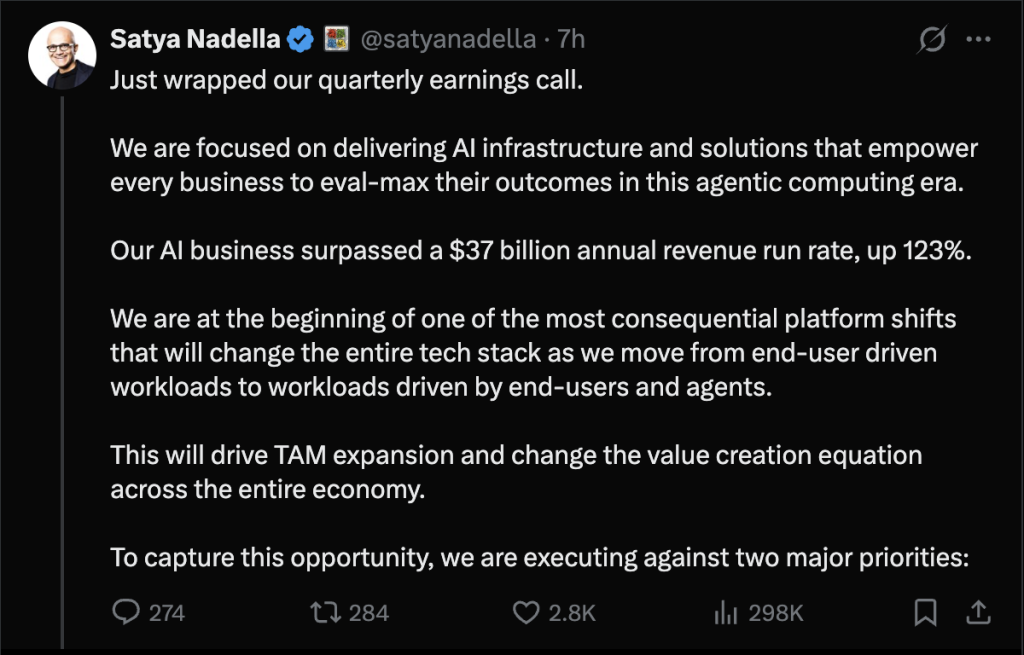Click the repost arrows icon

coord(326,612)
